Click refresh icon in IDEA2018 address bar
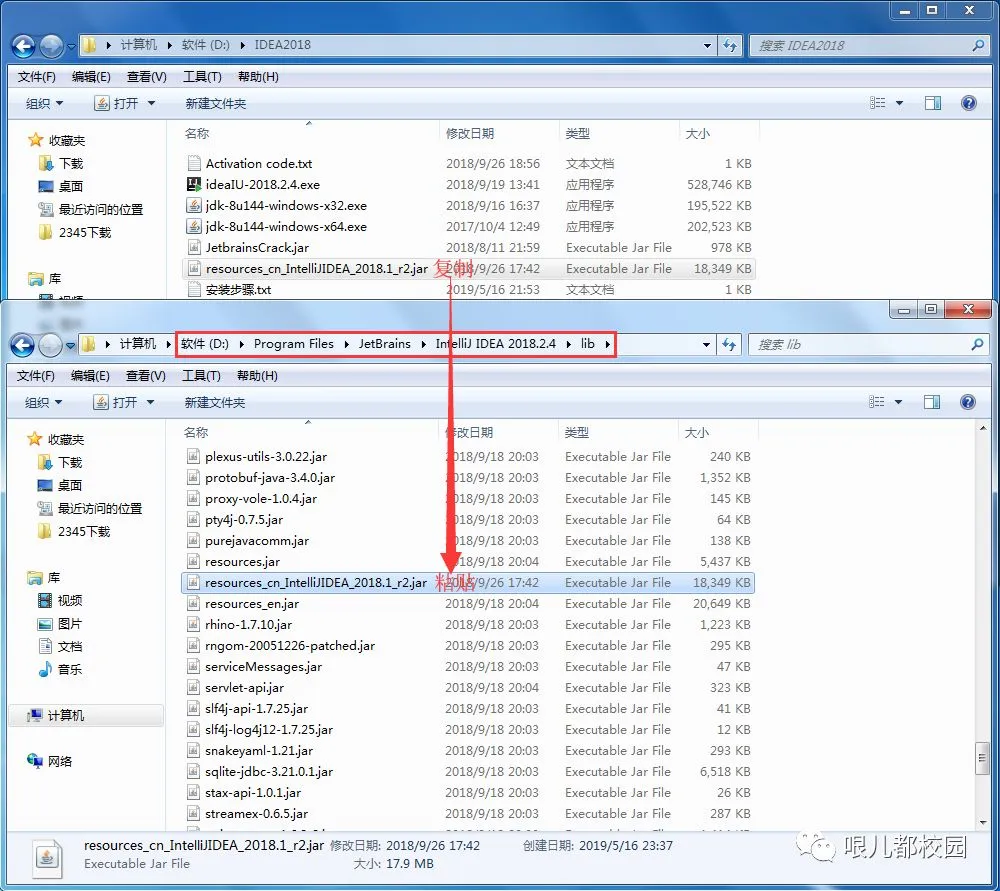This screenshot has width=1000, height=891. [x=730, y=46]
